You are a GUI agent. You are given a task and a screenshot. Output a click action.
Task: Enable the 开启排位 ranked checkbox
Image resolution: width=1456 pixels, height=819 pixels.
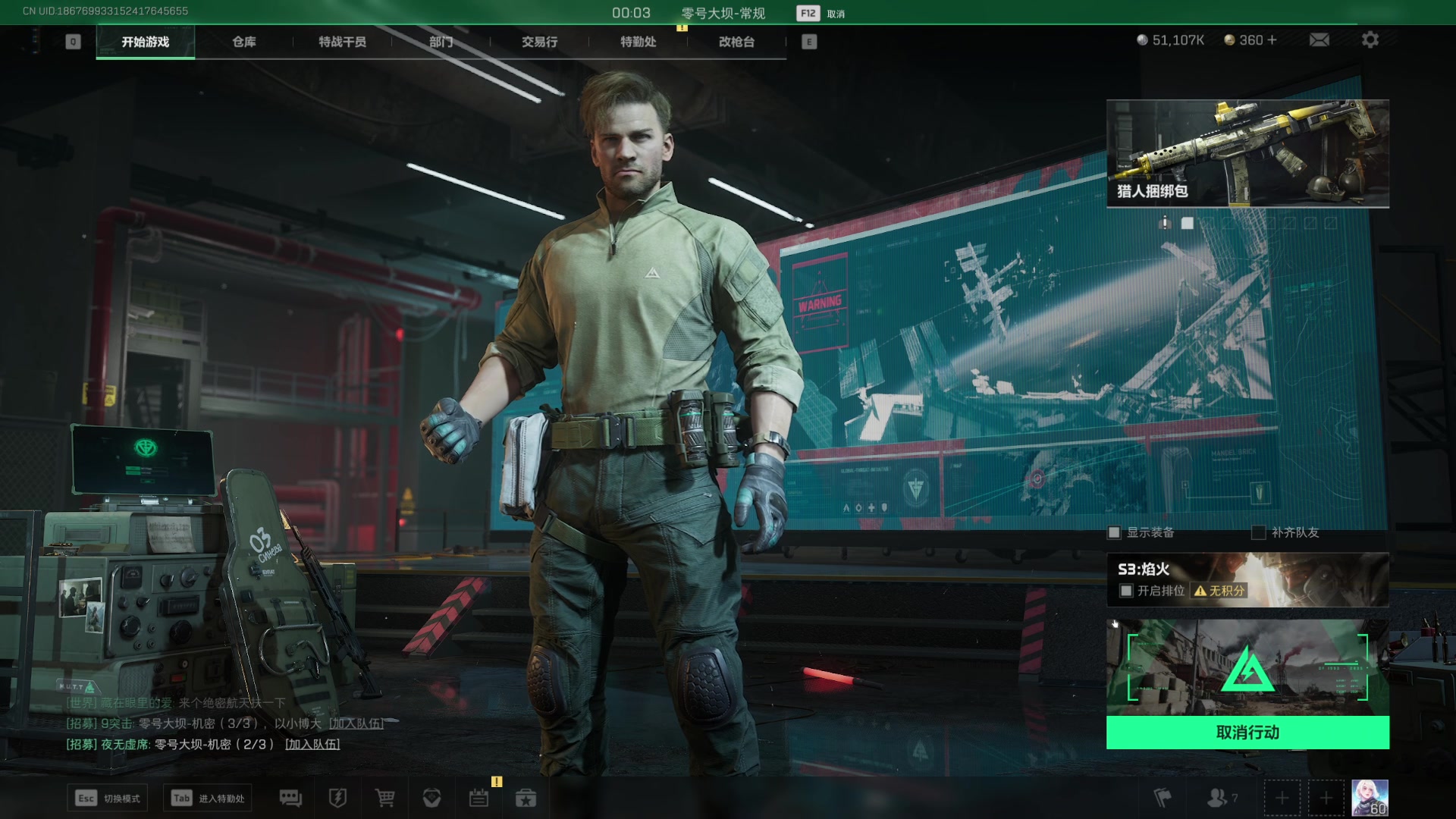(1126, 591)
